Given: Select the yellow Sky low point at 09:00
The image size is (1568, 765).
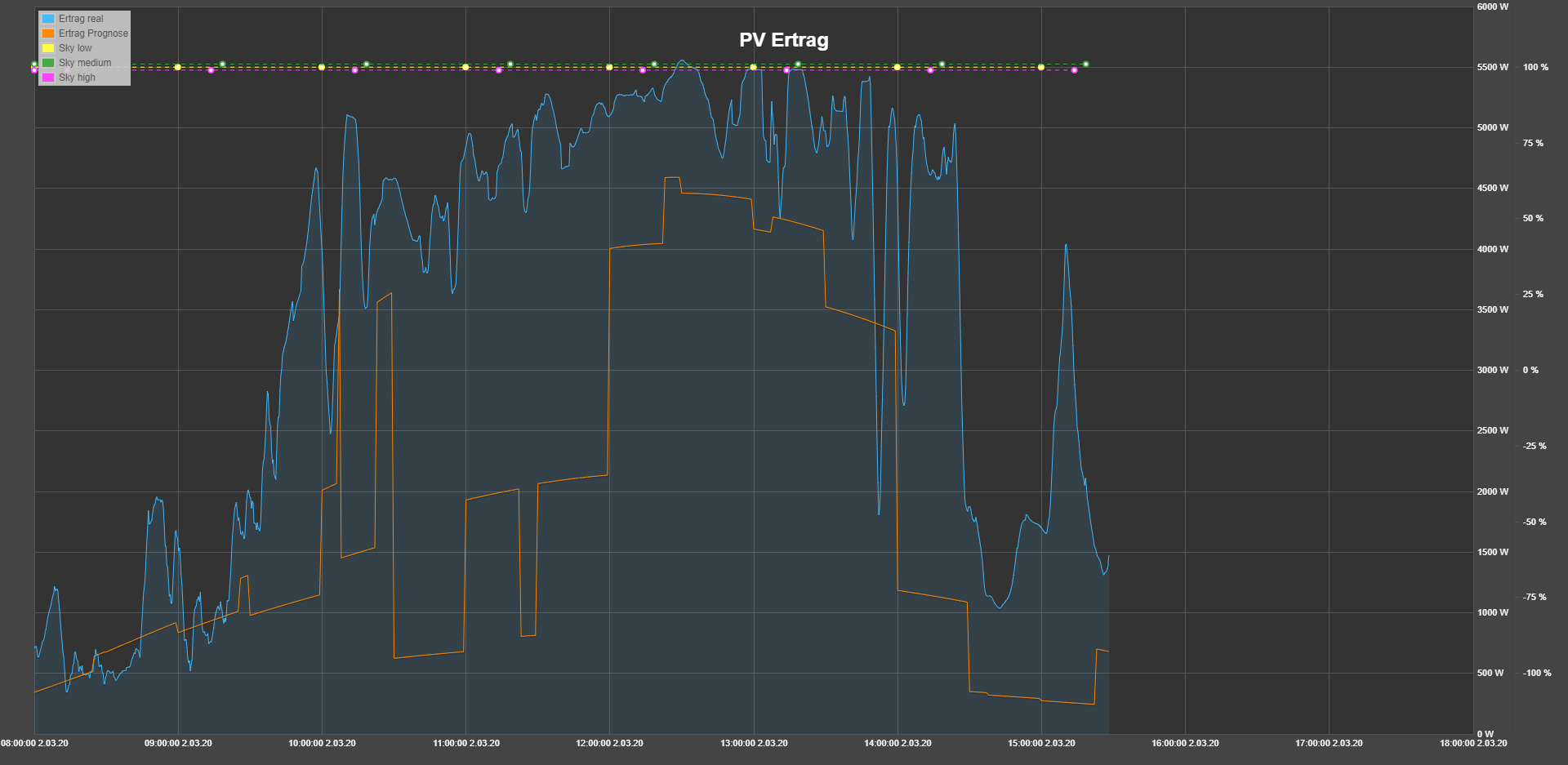Looking at the screenshot, I should tap(178, 67).
